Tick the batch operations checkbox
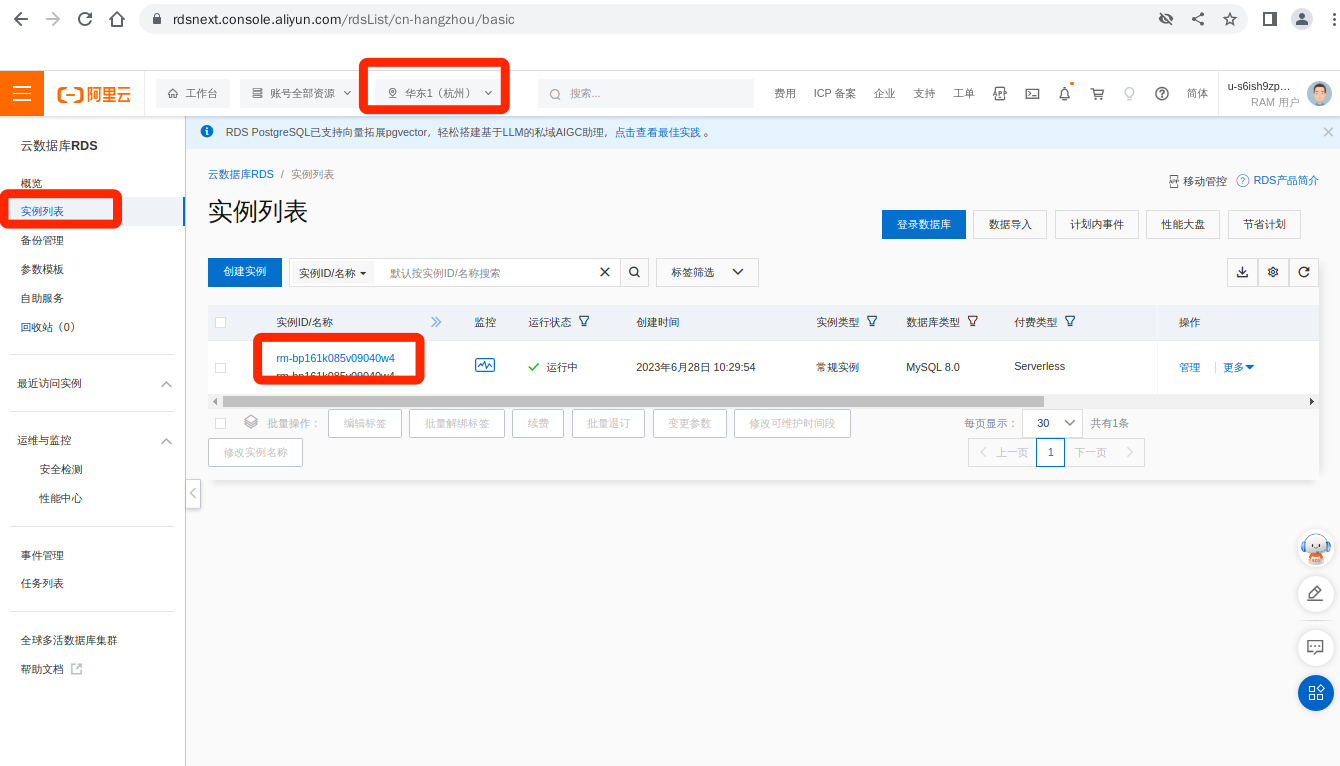Image resolution: width=1340 pixels, height=766 pixels. 220,423
